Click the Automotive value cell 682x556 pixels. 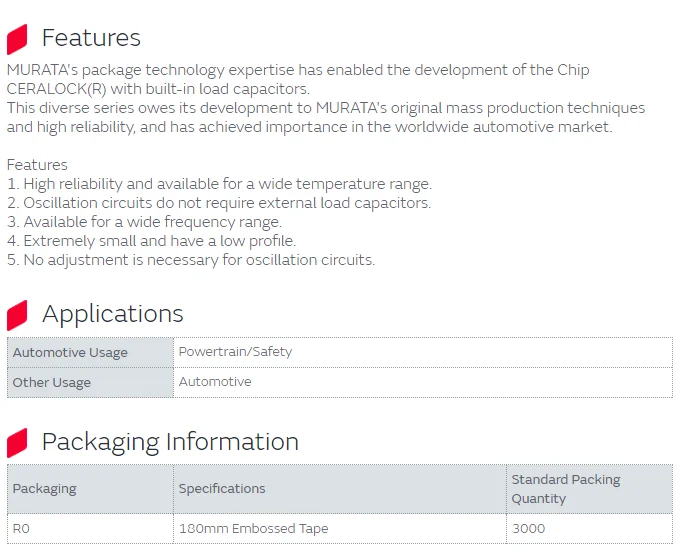tap(215, 382)
